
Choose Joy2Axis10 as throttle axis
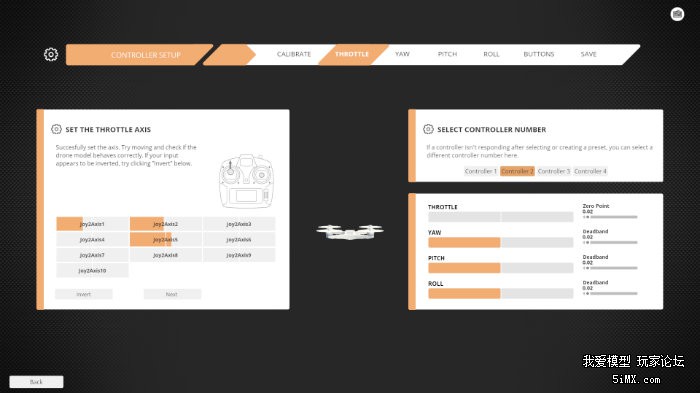[92, 271]
